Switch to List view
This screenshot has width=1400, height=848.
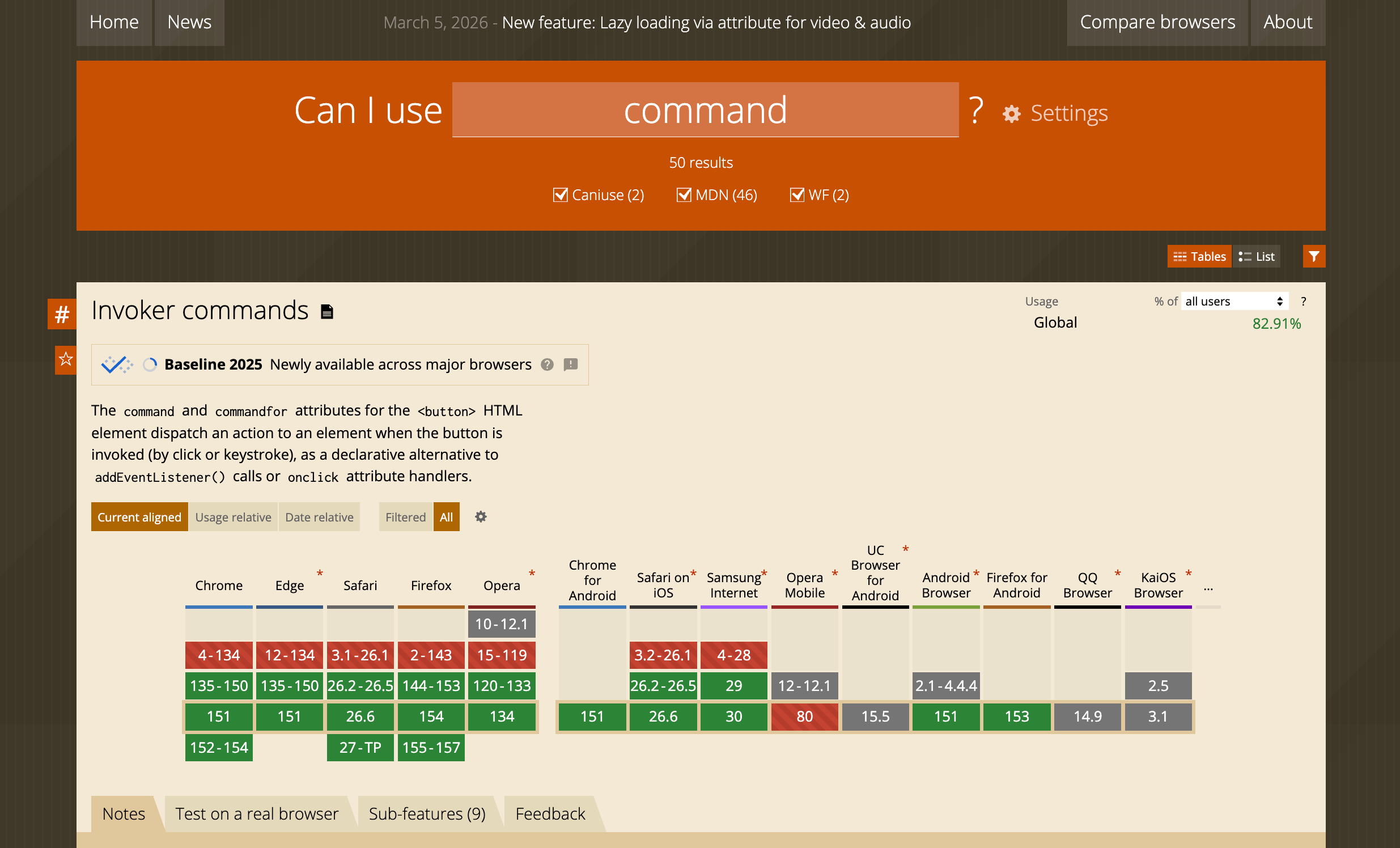pyautogui.click(x=1256, y=256)
